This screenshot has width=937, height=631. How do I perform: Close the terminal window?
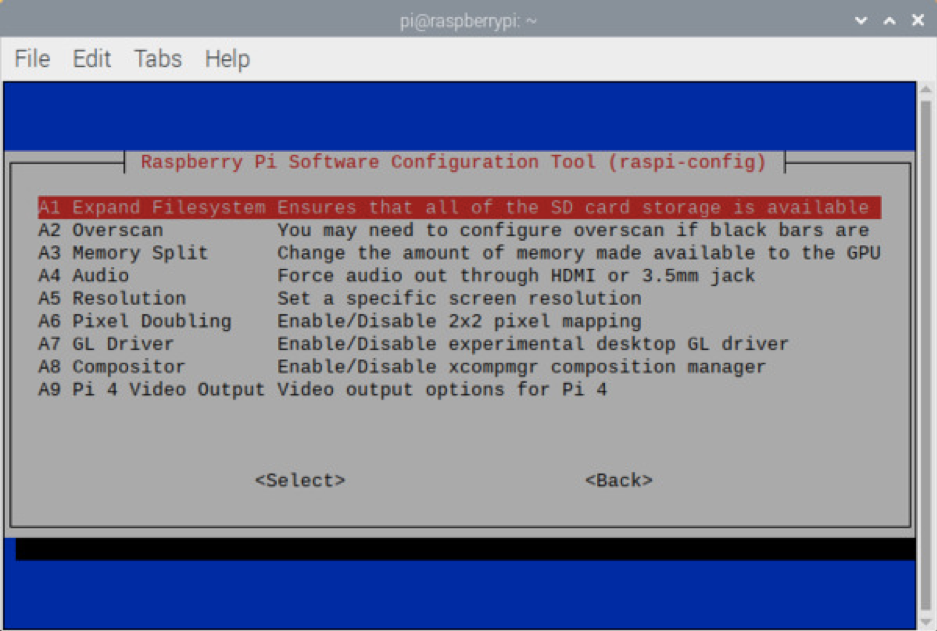[x=918, y=21]
